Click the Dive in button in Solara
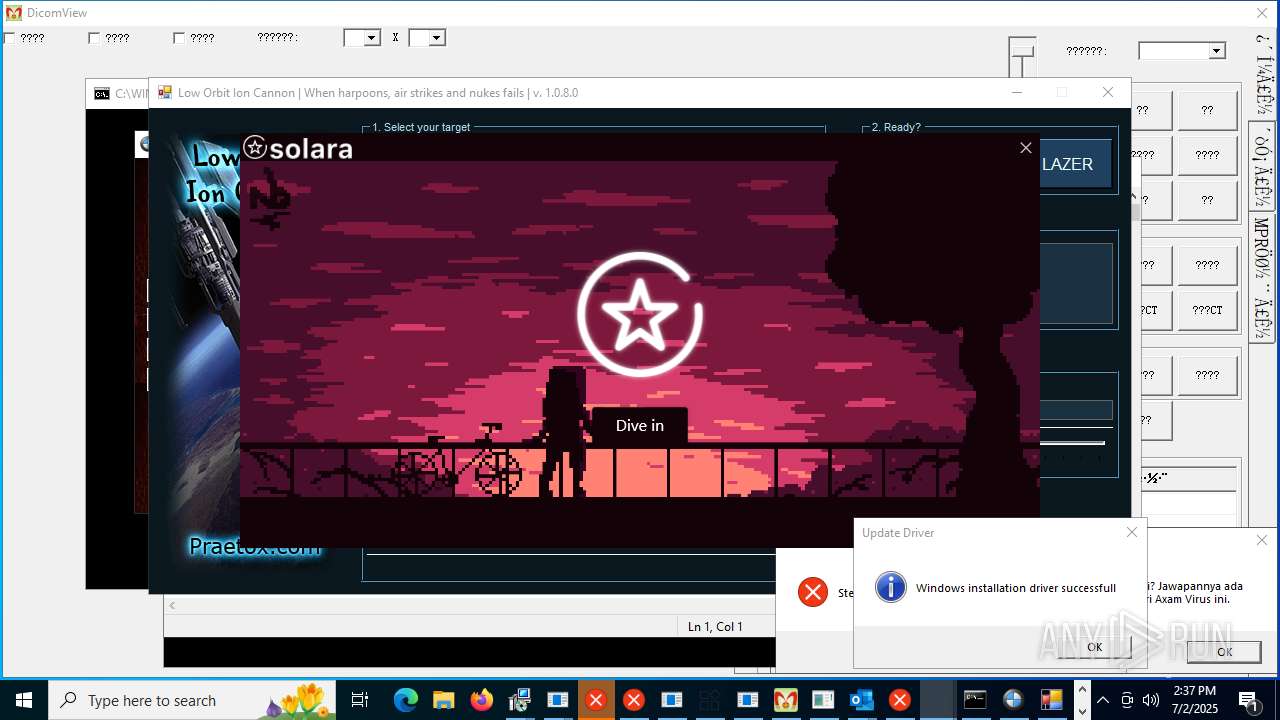1280x720 pixels. pos(640,426)
